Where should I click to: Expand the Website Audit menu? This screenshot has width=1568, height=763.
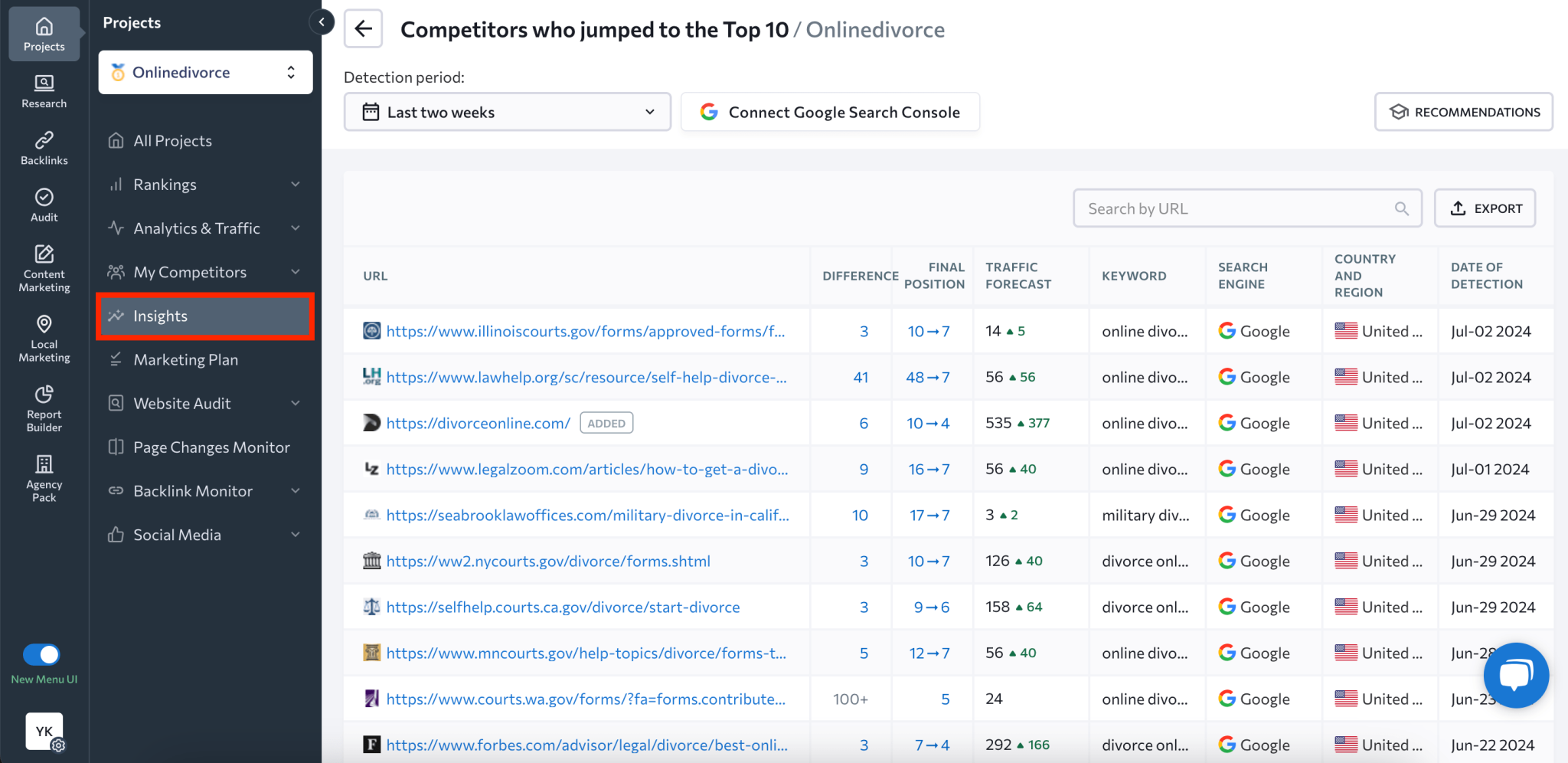204,402
